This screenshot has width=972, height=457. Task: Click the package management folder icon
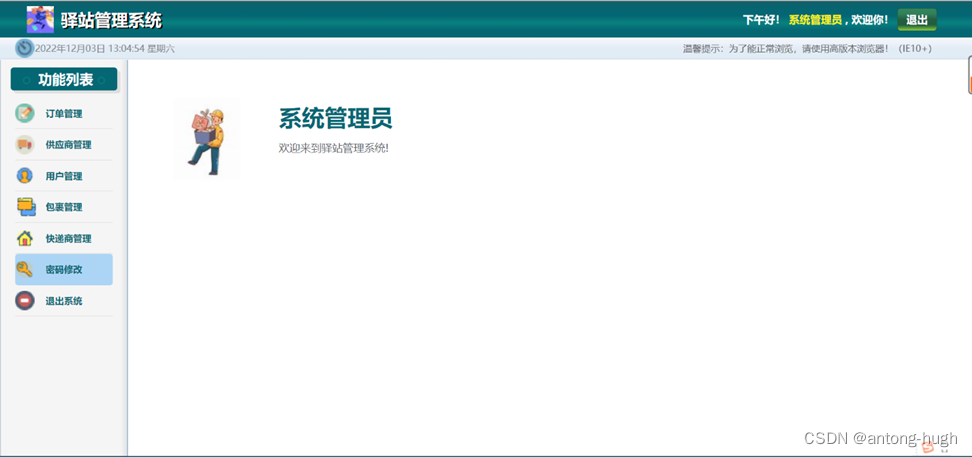point(26,207)
